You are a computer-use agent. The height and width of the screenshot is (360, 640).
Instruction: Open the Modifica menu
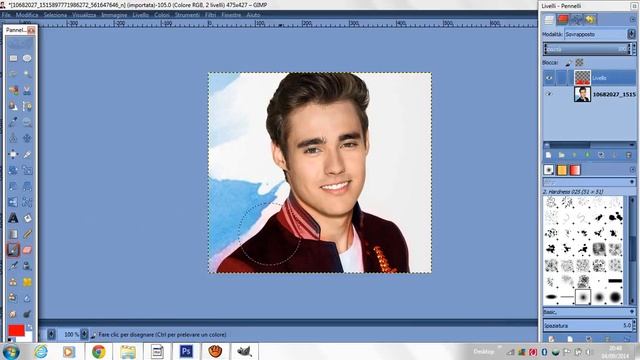tap(27, 15)
